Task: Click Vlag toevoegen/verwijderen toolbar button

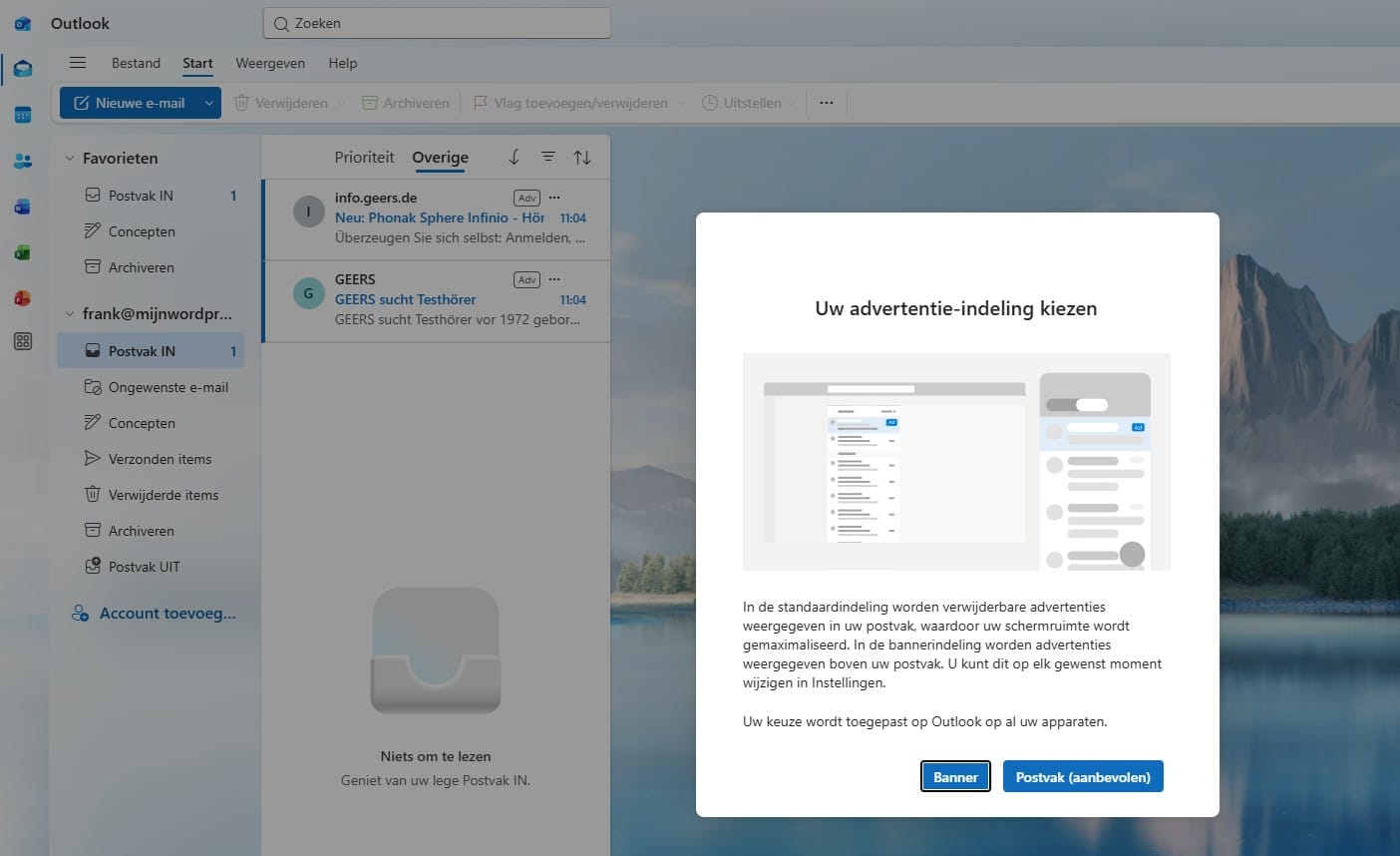Action: 571,103
